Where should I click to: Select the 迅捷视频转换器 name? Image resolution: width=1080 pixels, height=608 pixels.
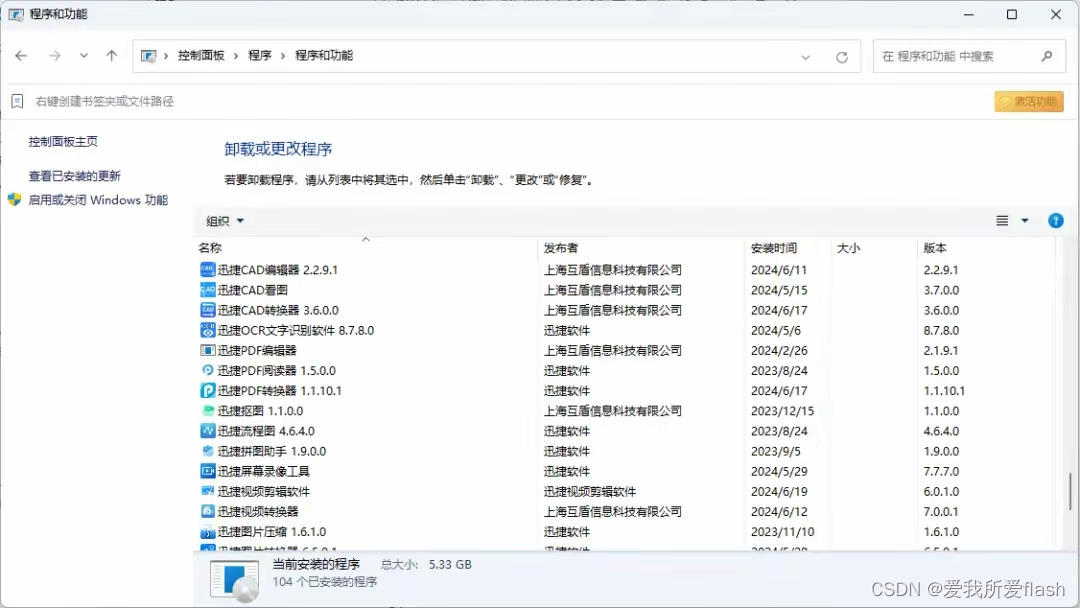pos(258,512)
